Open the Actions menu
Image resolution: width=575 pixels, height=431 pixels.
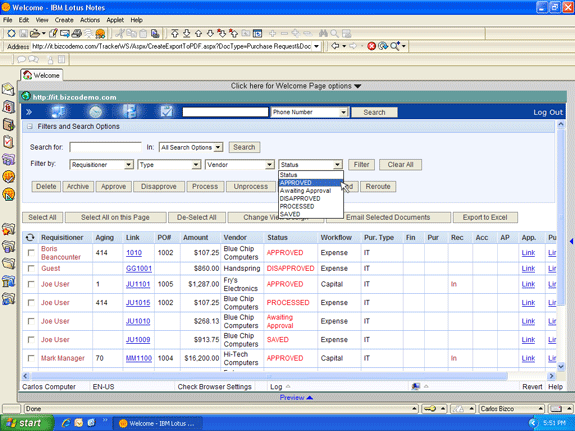tap(90, 20)
